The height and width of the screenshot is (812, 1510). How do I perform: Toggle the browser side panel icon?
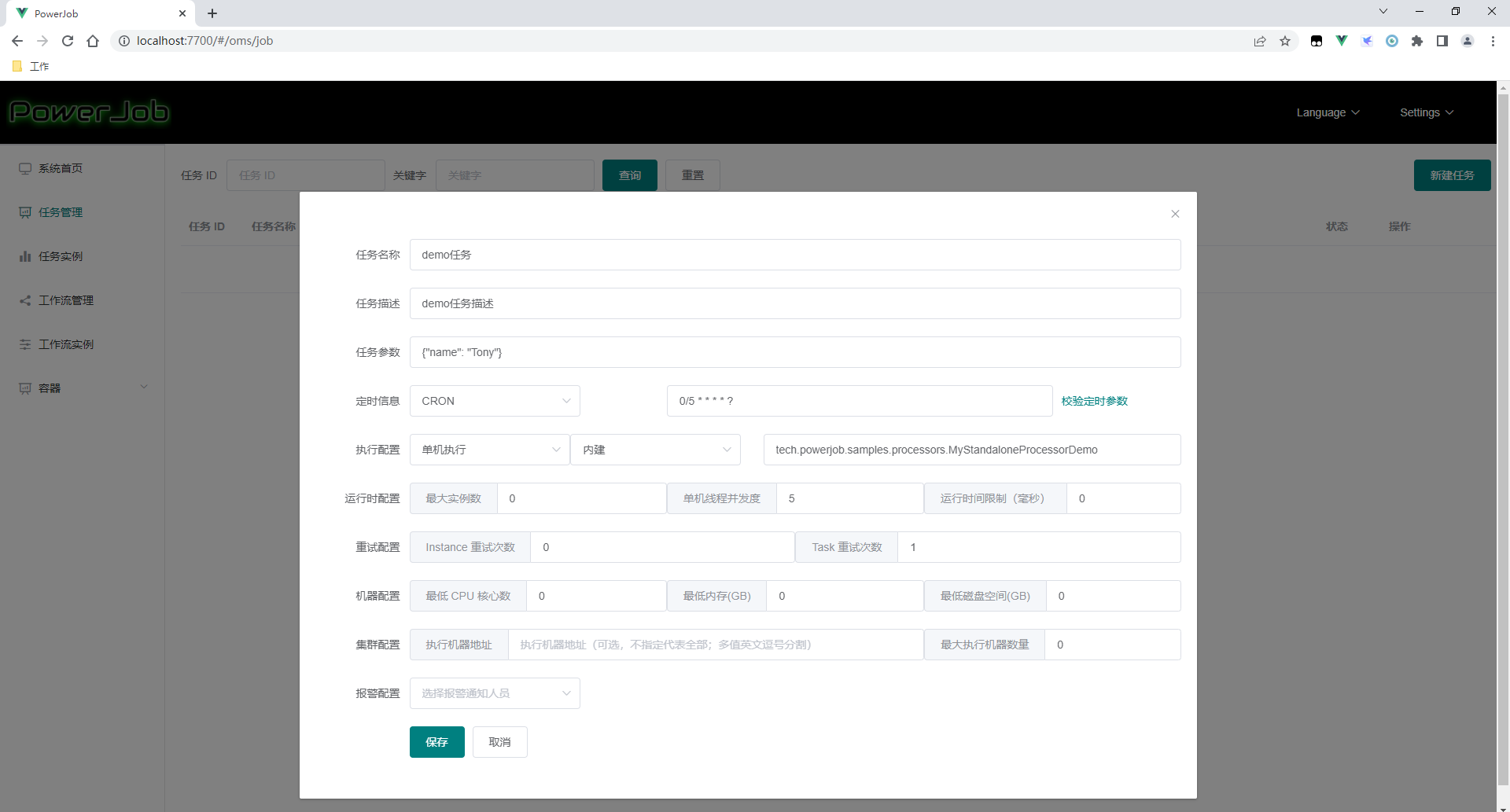(x=1442, y=41)
